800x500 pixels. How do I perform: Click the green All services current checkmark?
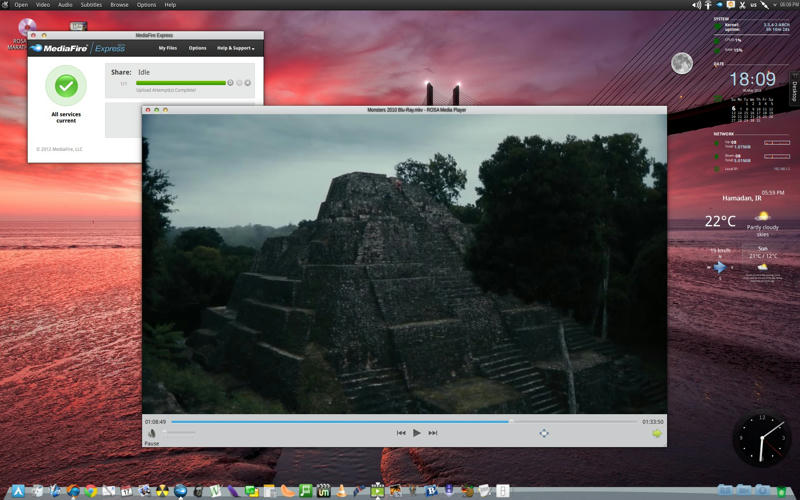tap(66, 86)
